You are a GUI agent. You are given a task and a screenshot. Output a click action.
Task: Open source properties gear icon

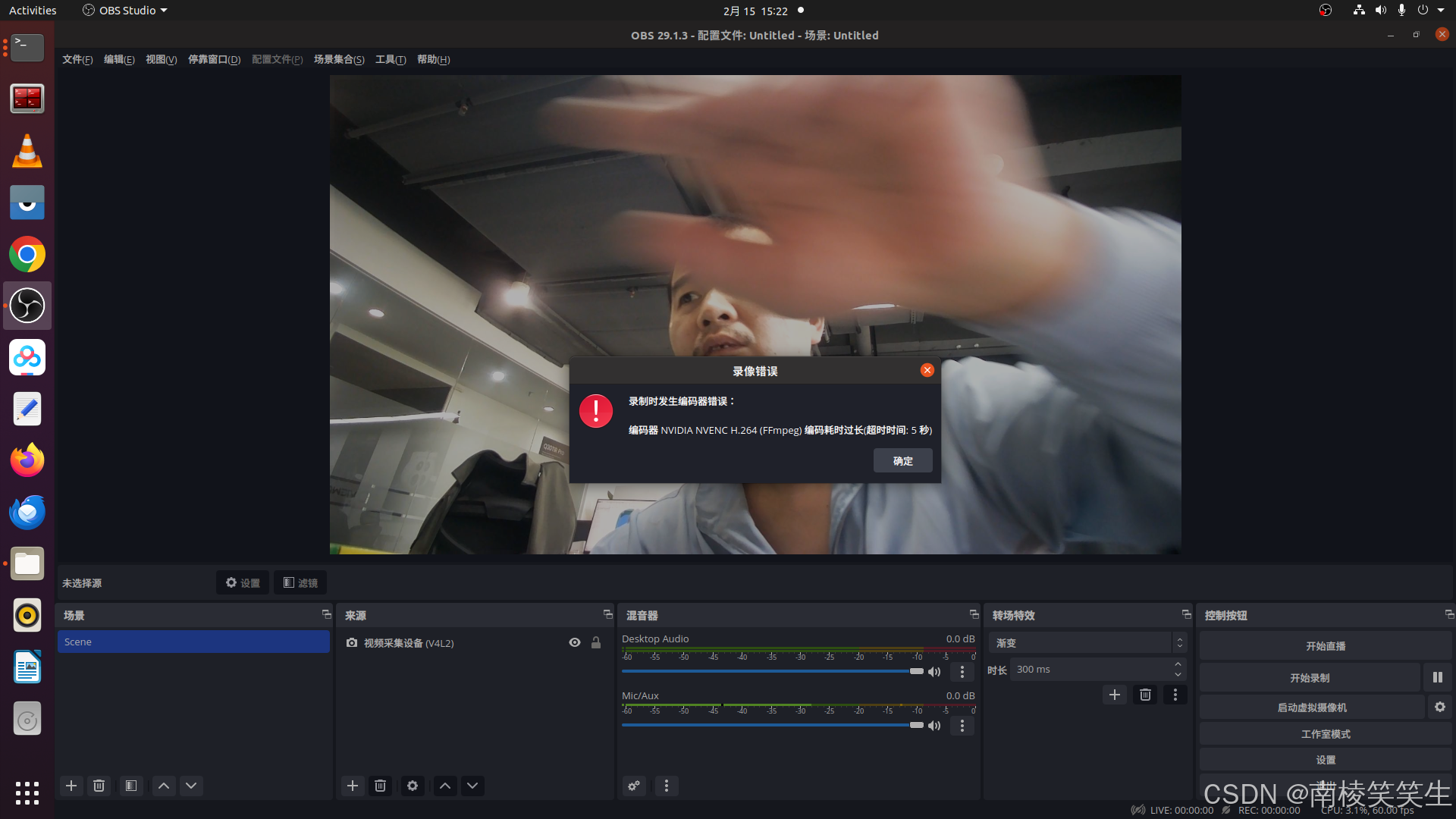[x=413, y=786]
